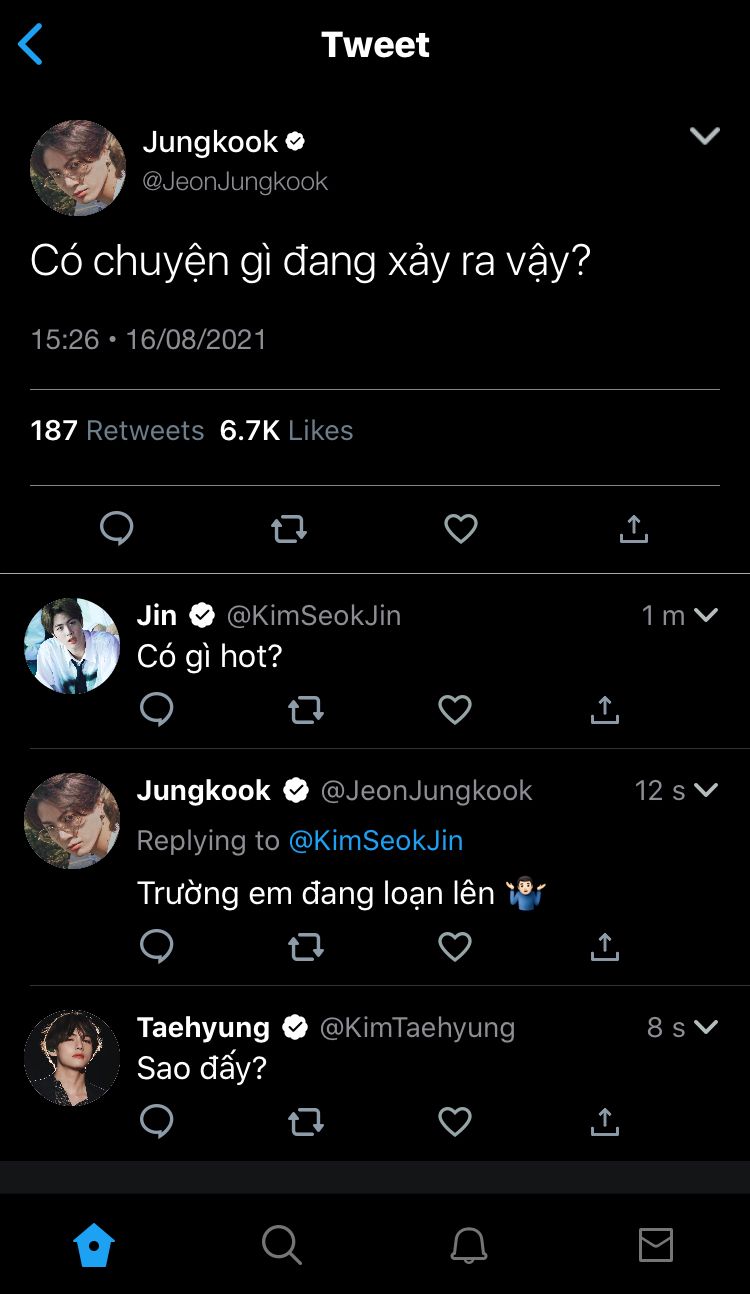Reply to Jungkook's main tweet
This screenshot has height=1294, width=750.
pyautogui.click(x=117, y=528)
